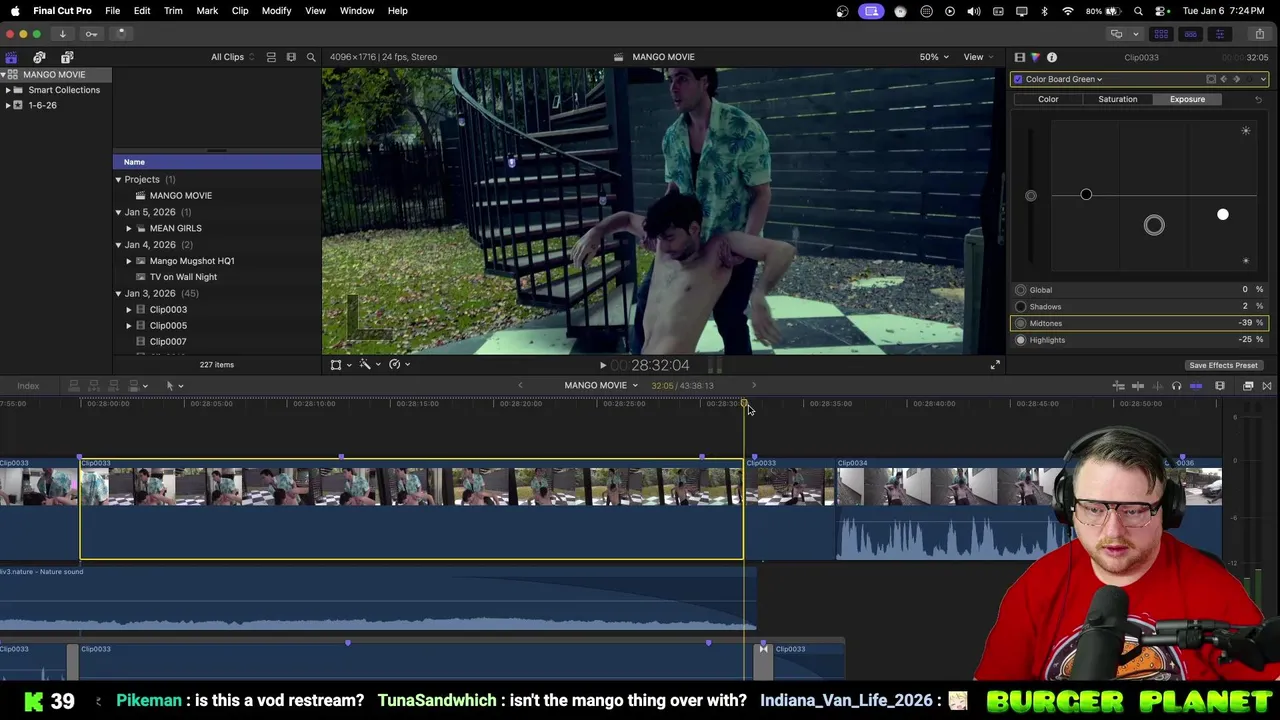The width and height of the screenshot is (1280, 720).
Task: Collapse the Jan 3, 2026 group
Action: click(x=118, y=293)
